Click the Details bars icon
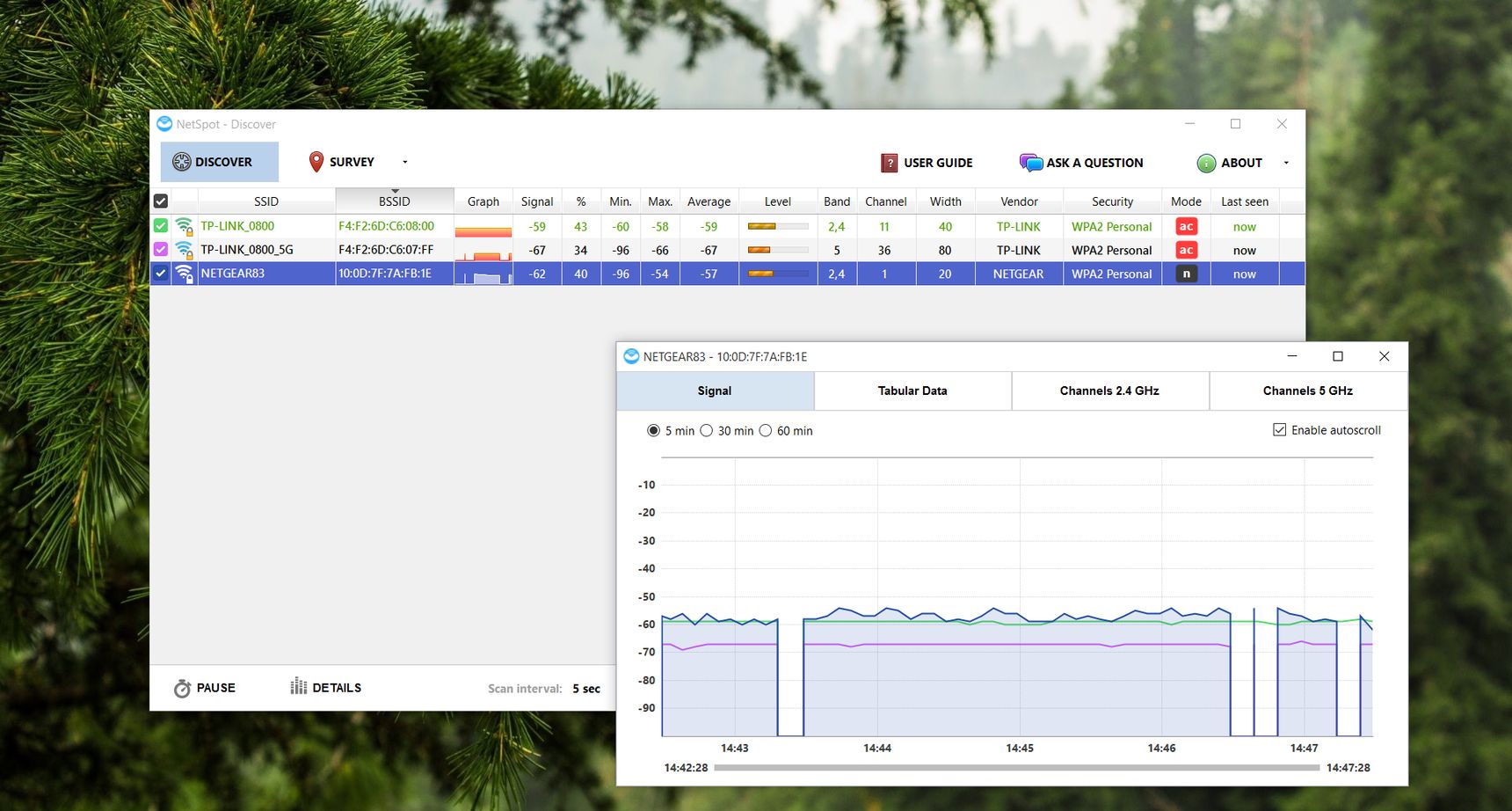 click(x=299, y=686)
